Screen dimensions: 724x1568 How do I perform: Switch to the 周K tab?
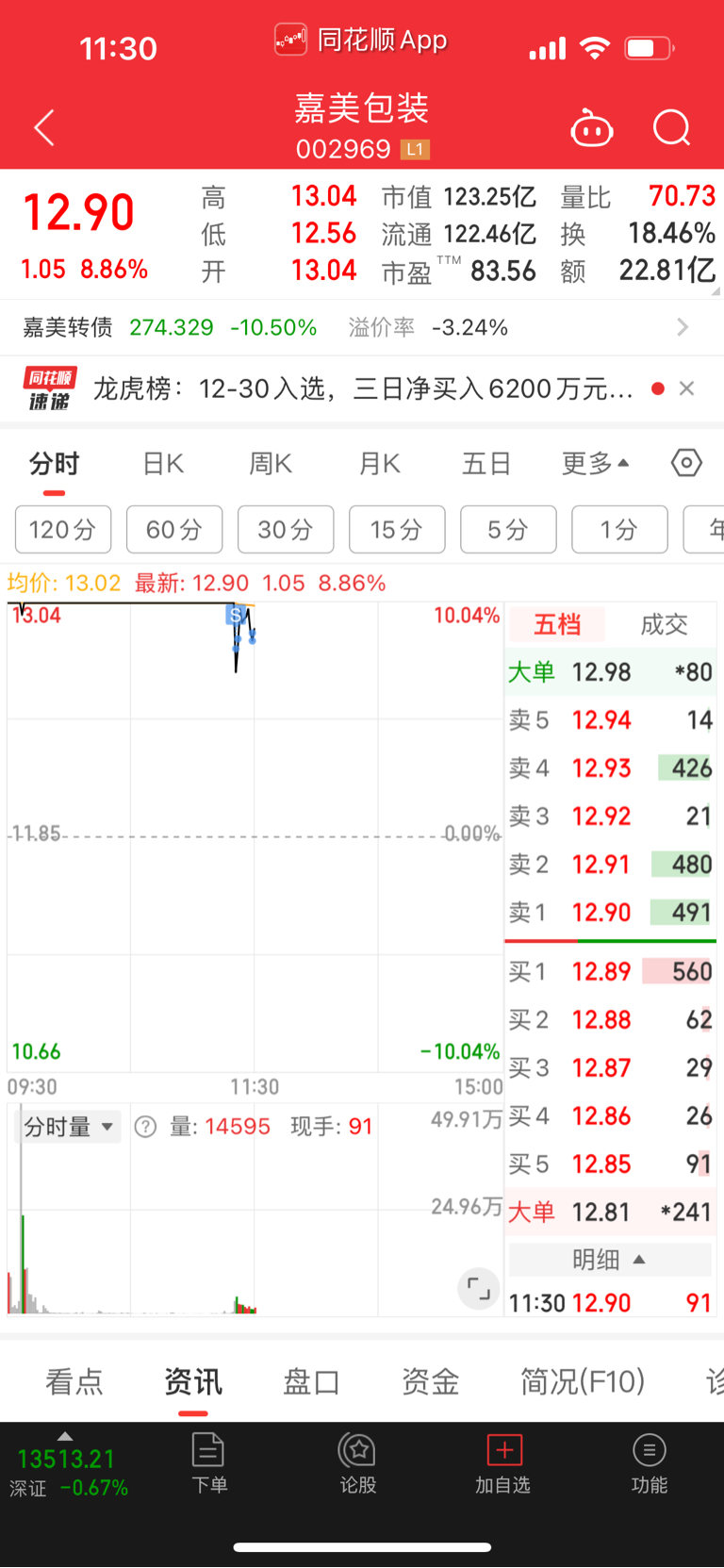click(271, 463)
